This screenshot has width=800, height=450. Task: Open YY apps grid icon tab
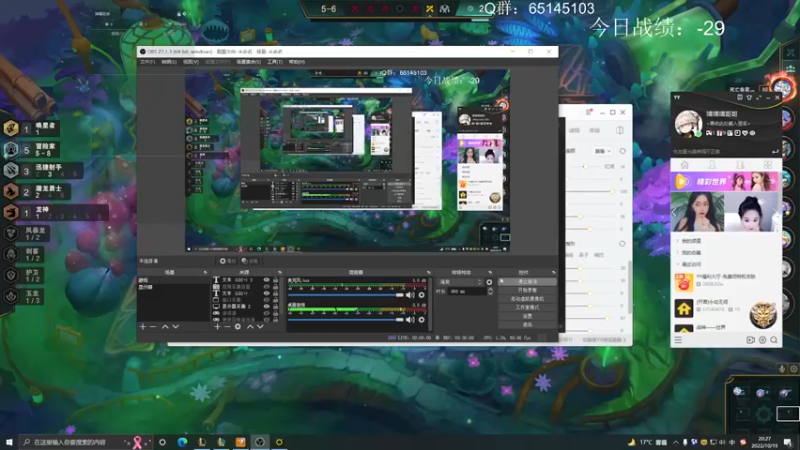[768, 165]
